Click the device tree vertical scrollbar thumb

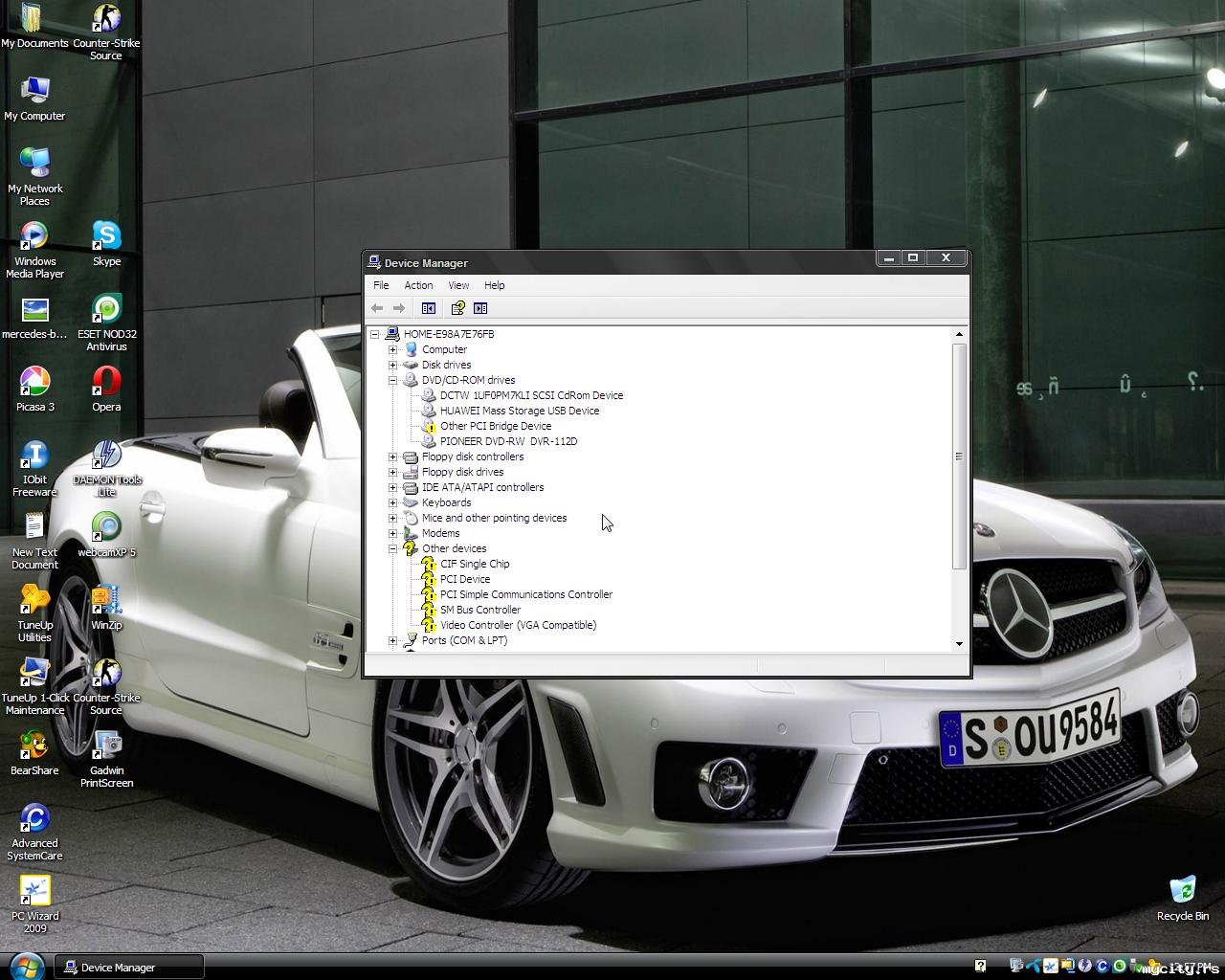[959, 457]
